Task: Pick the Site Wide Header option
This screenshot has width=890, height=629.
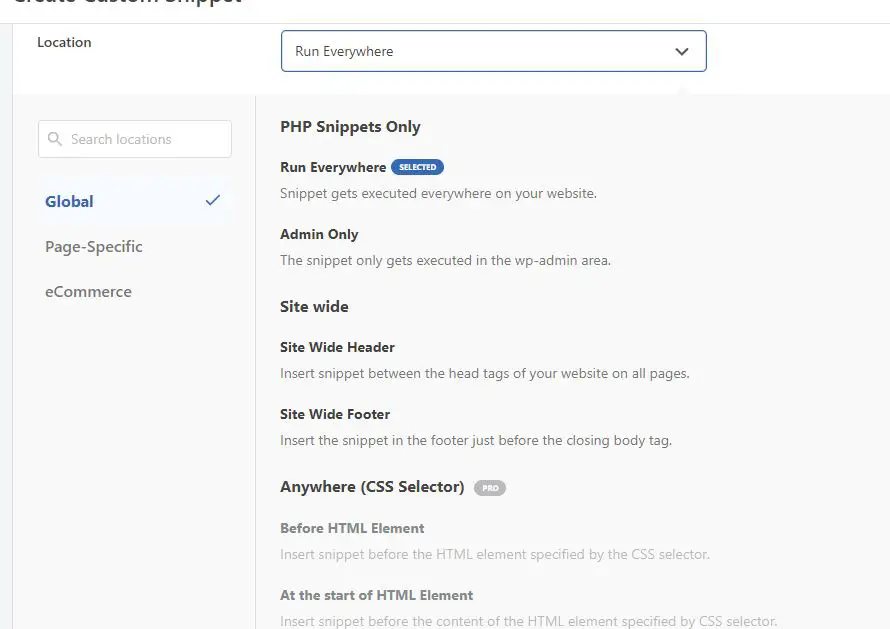Action: [x=337, y=347]
